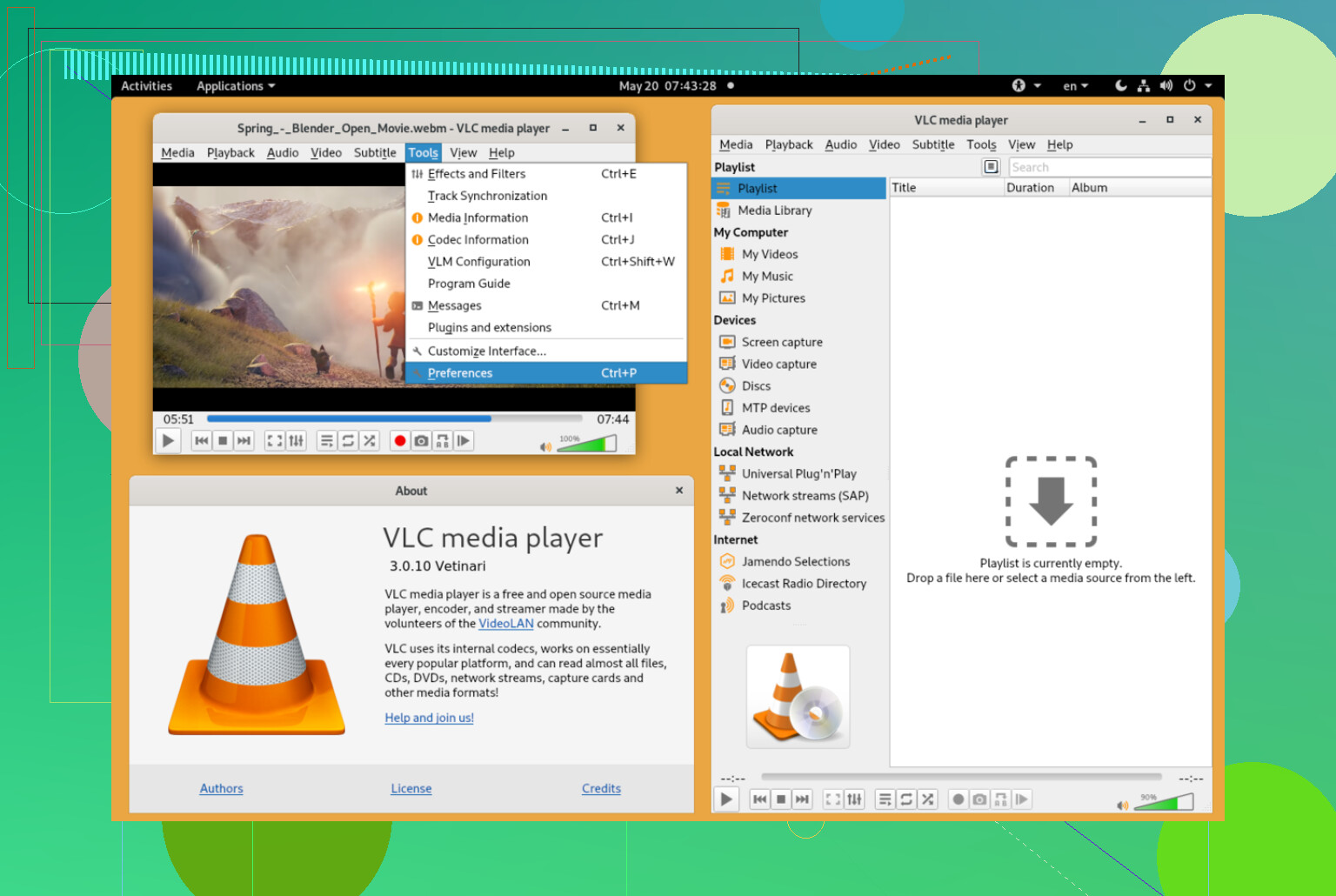Open the Applications menu in the top bar
Screen dimensions: 1336x896
[x=236, y=86]
